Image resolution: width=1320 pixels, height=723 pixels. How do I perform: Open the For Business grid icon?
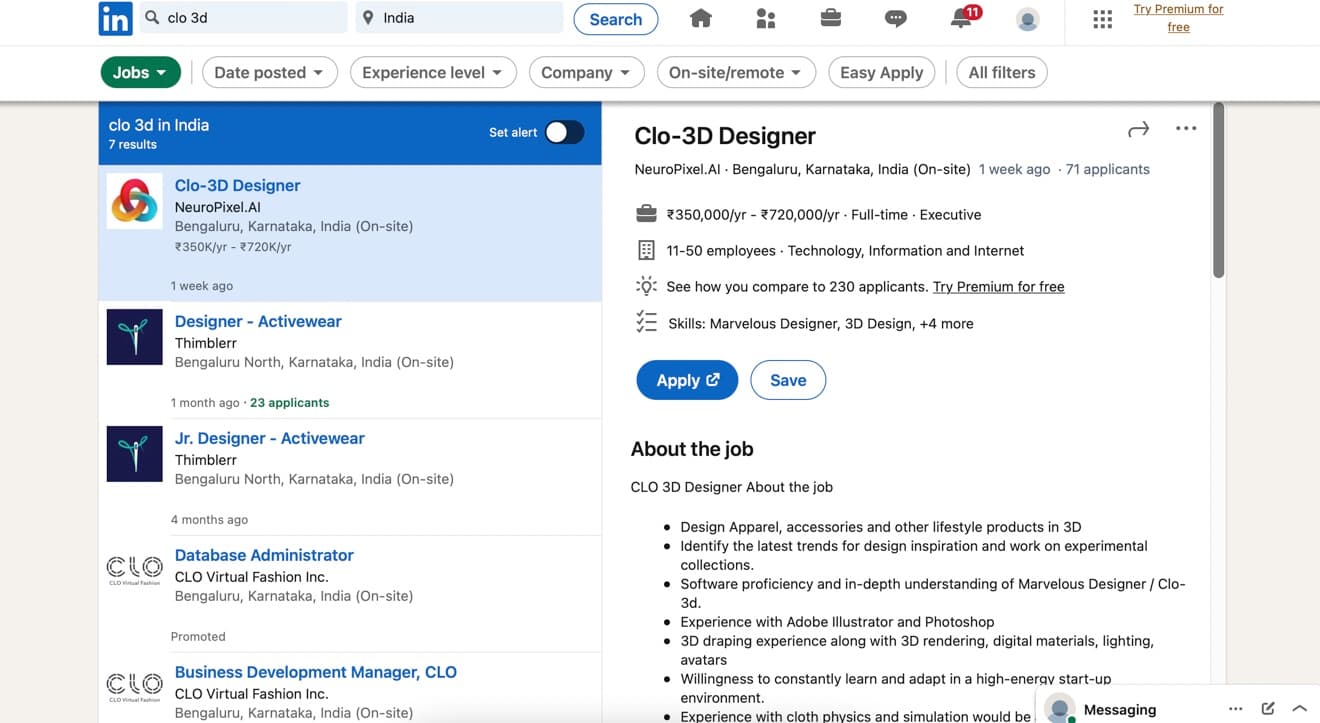point(1102,18)
